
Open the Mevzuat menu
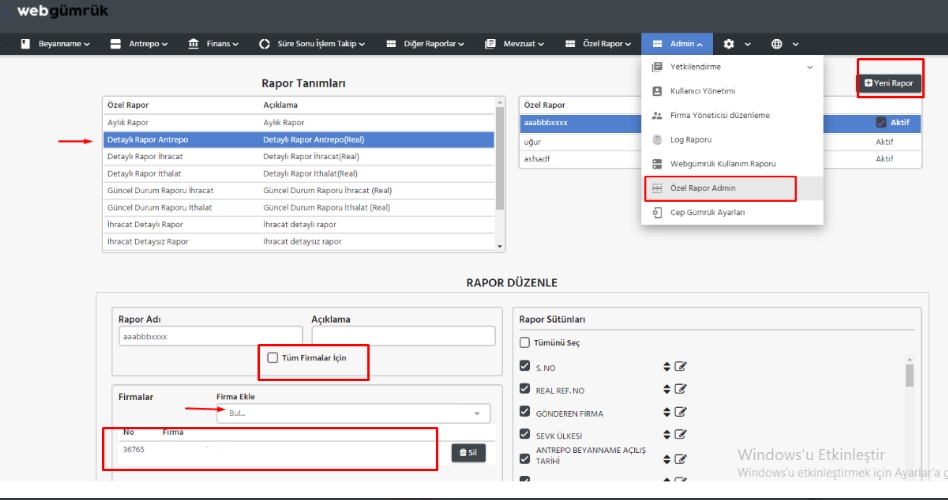[514, 44]
